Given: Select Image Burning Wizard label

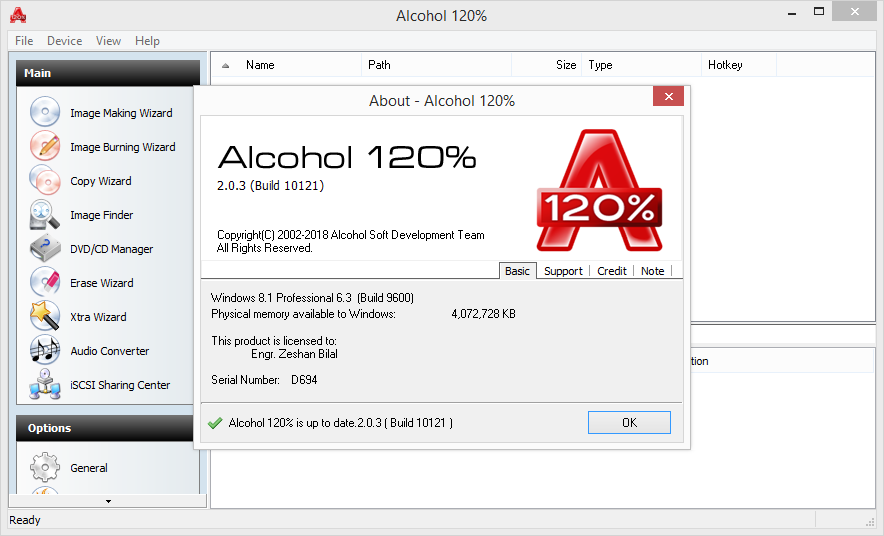Looking at the screenshot, I should [x=123, y=147].
